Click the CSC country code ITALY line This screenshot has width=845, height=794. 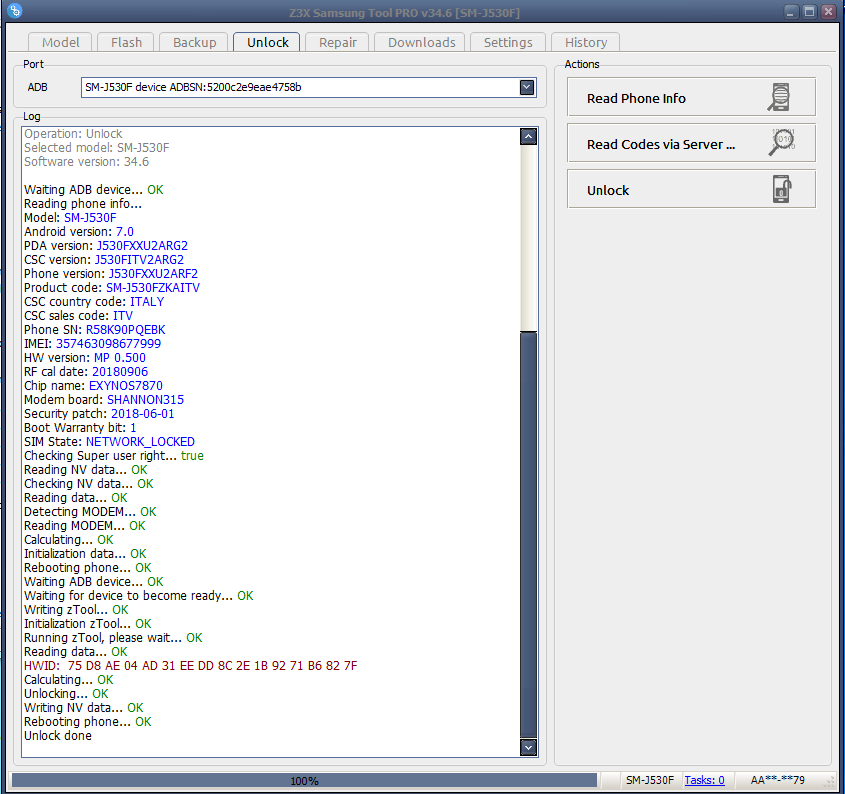click(x=94, y=301)
